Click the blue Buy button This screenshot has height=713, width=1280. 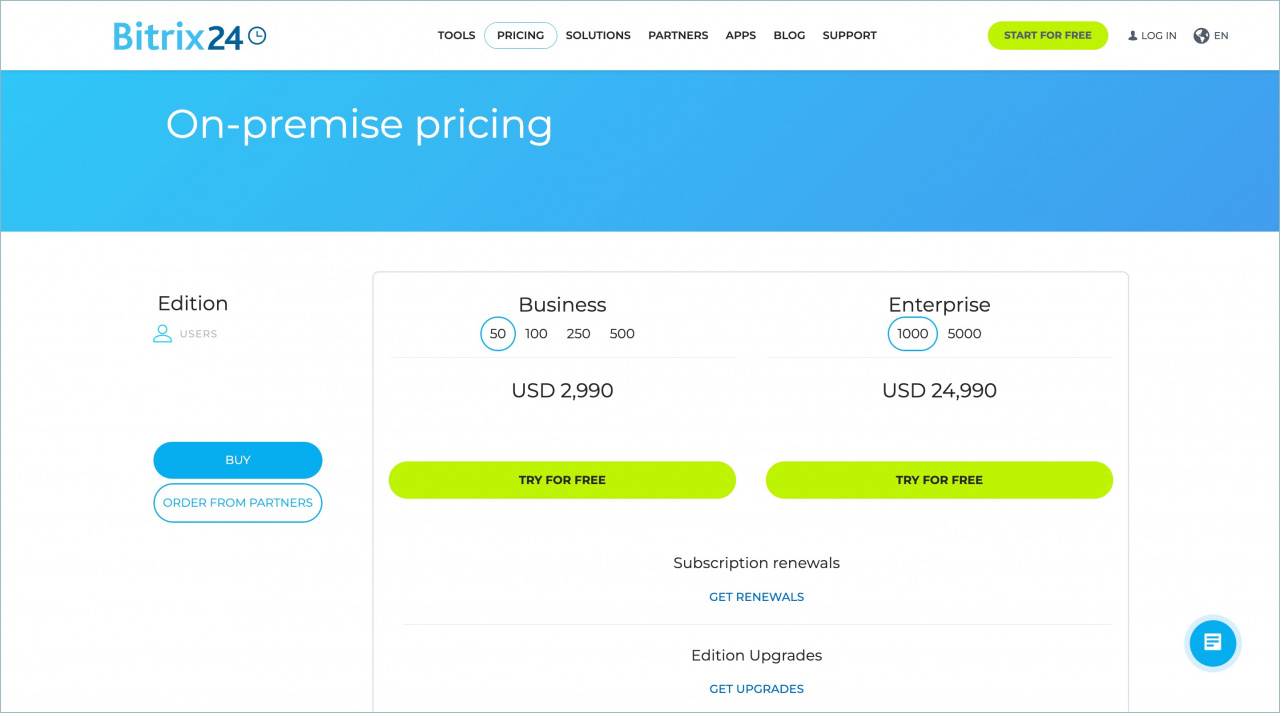[x=238, y=460]
